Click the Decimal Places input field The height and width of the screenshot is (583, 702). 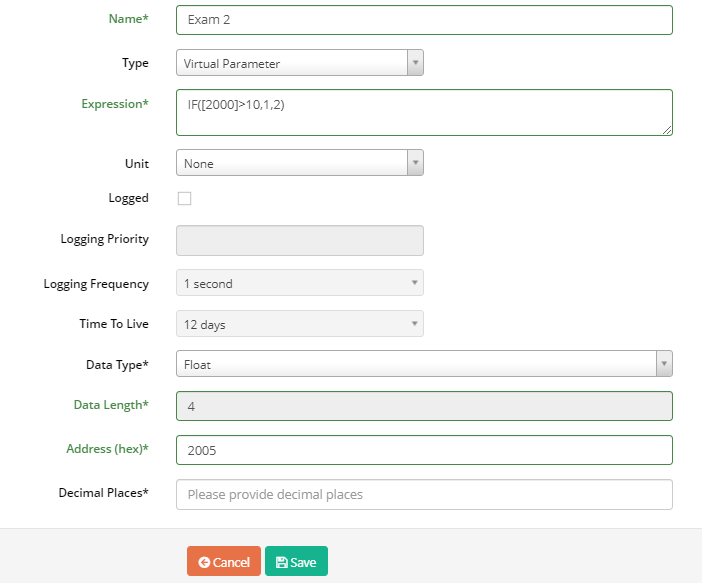[424, 494]
